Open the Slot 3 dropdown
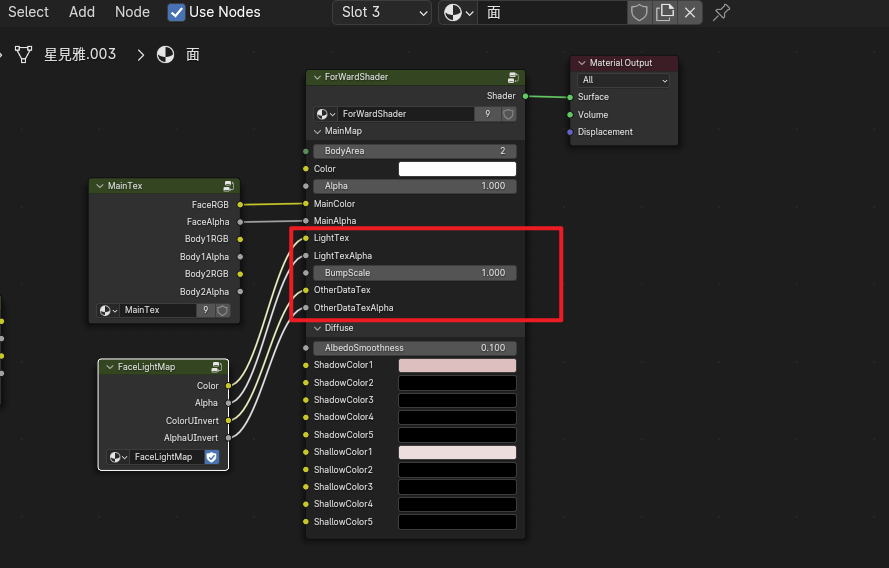Image resolution: width=889 pixels, height=568 pixels. point(381,12)
